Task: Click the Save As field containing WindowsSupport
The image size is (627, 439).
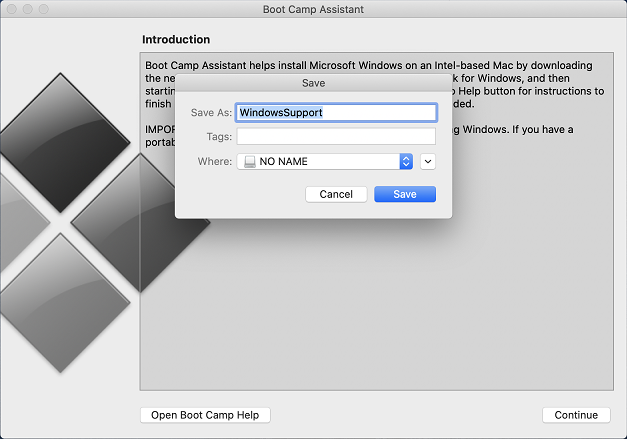Action: (x=336, y=113)
